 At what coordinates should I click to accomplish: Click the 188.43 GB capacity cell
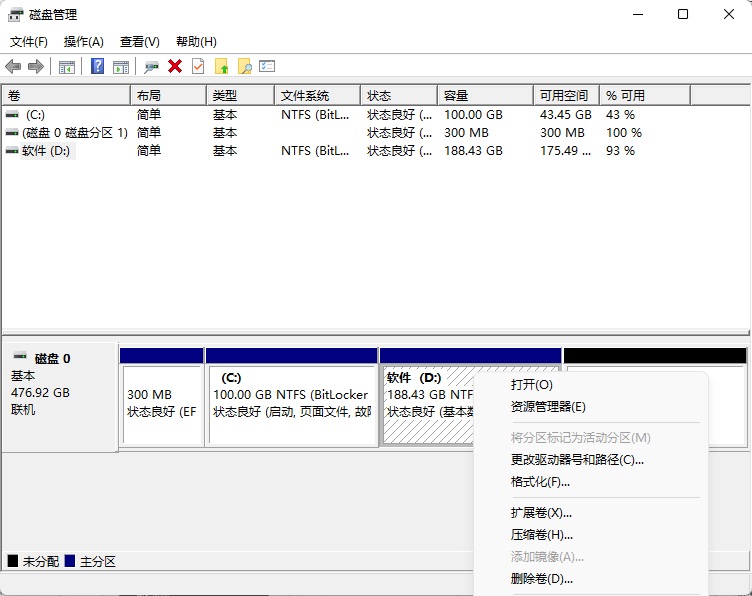(473, 151)
